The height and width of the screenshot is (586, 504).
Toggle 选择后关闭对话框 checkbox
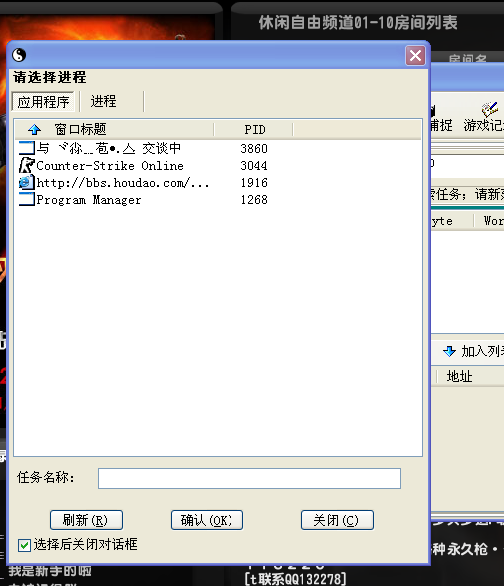[24, 545]
